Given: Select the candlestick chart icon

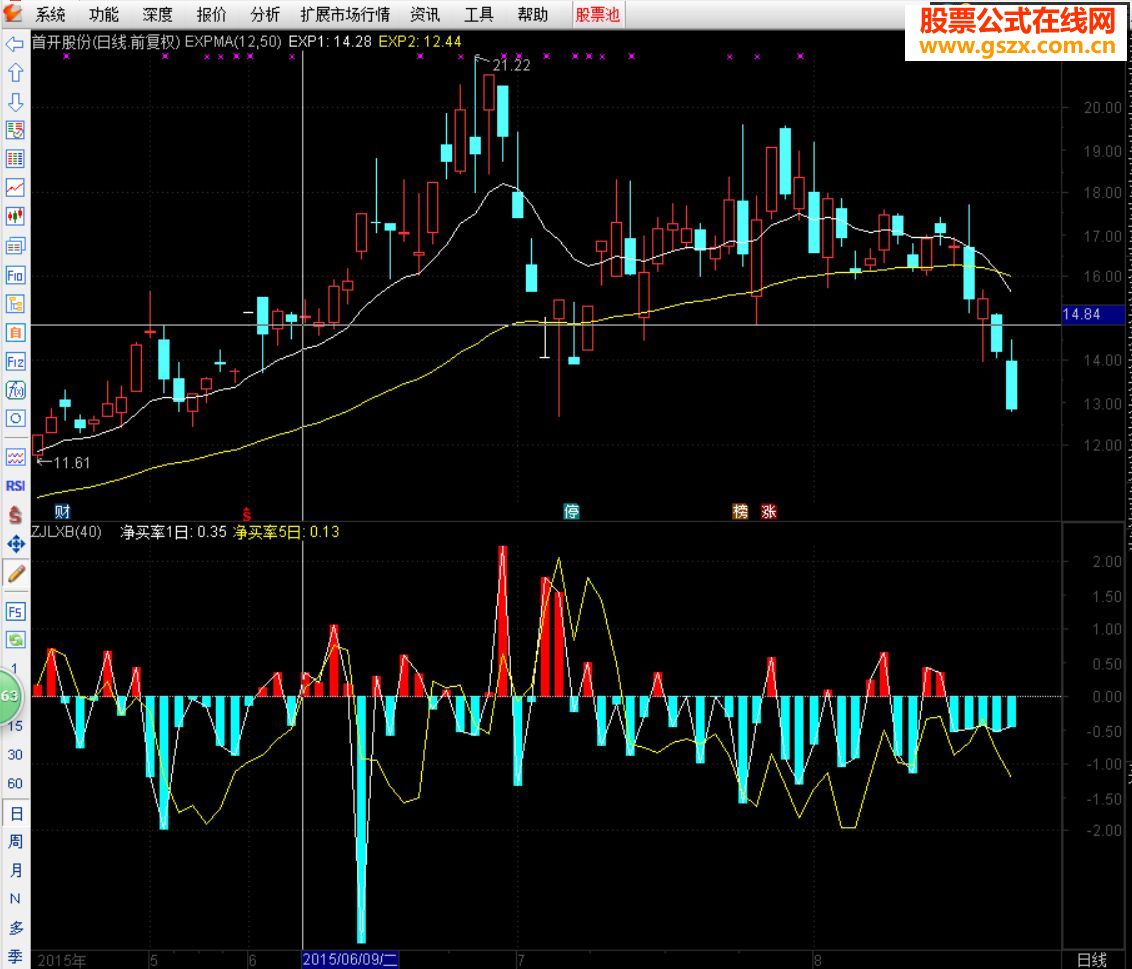Looking at the screenshot, I should pyautogui.click(x=15, y=216).
